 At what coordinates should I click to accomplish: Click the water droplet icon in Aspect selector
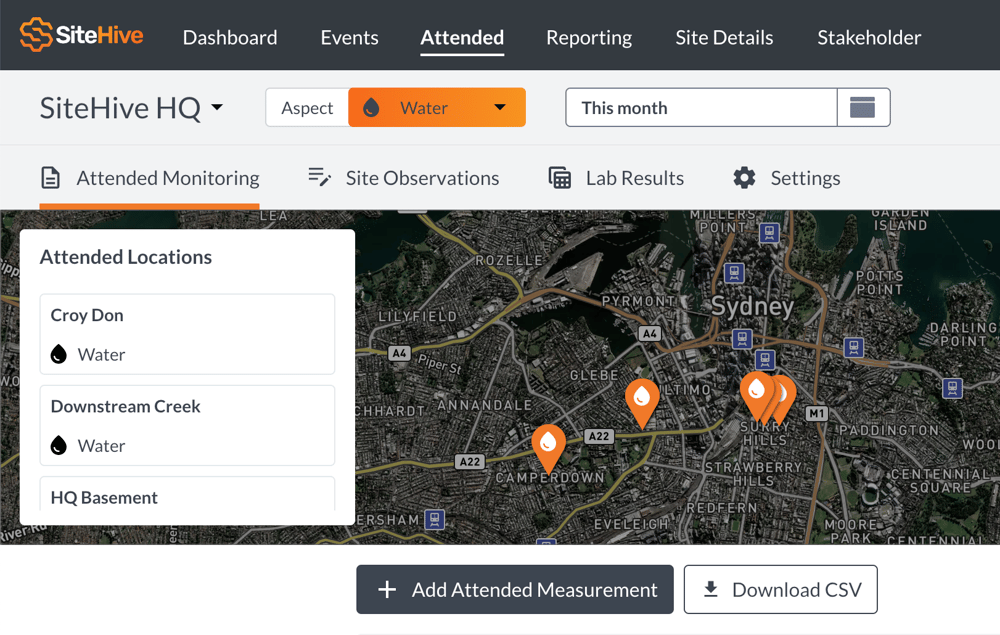(x=371, y=108)
